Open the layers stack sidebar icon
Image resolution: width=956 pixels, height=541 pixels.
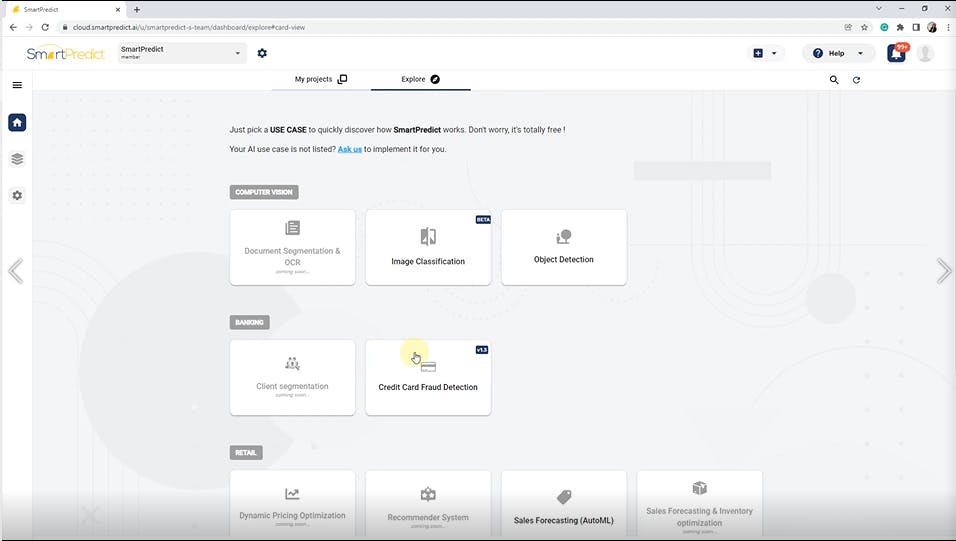(x=17, y=159)
